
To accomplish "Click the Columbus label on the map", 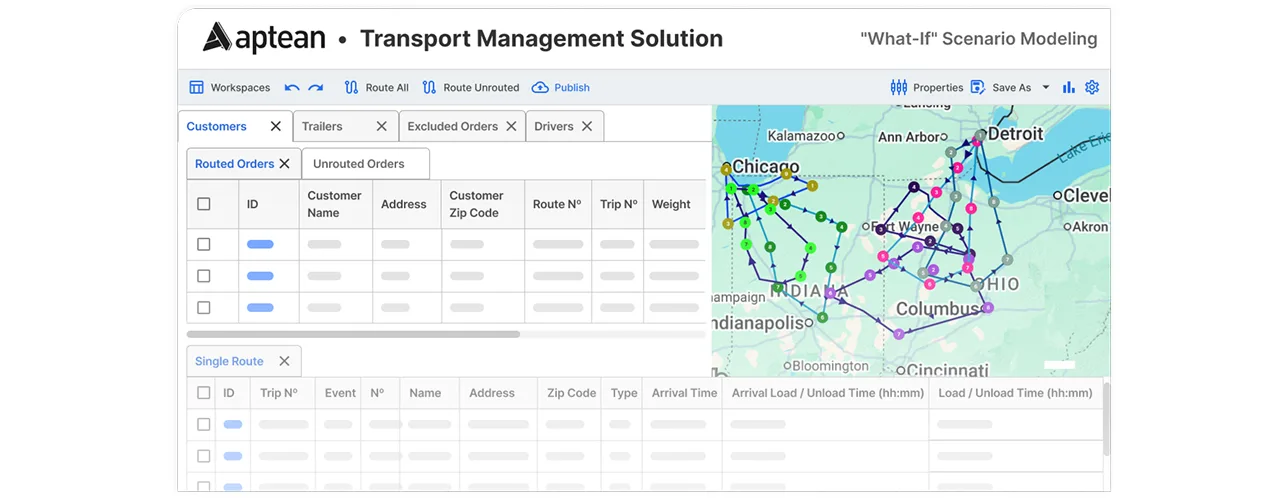I will coord(937,309).
